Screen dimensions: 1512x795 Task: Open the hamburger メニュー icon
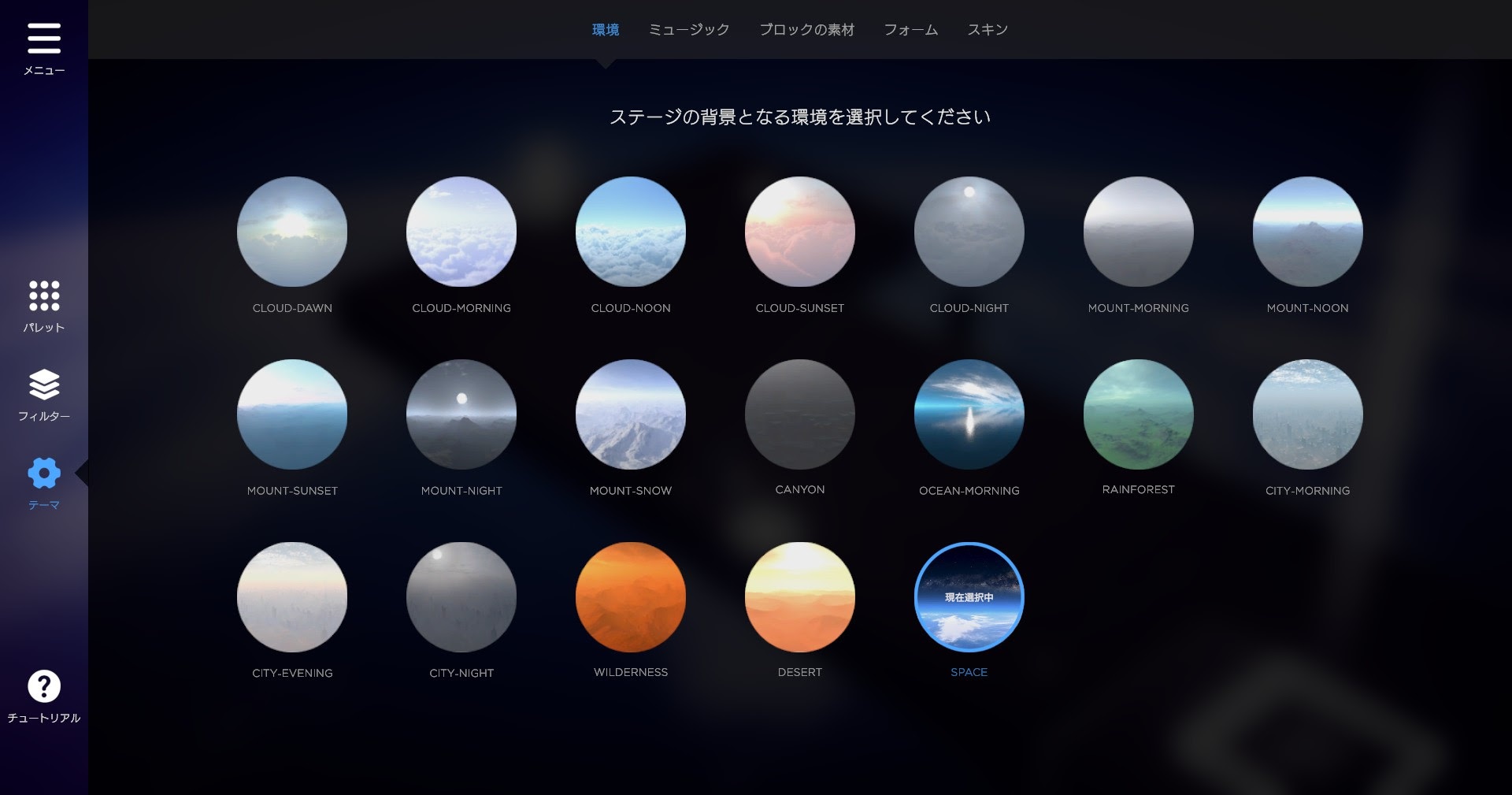pyautogui.click(x=44, y=39)
